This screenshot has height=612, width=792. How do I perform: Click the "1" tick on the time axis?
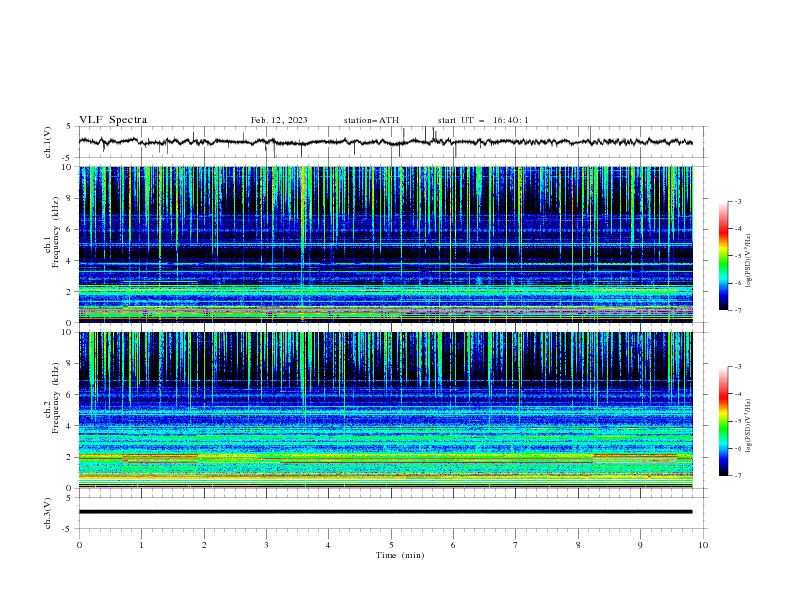coord(141,545)
